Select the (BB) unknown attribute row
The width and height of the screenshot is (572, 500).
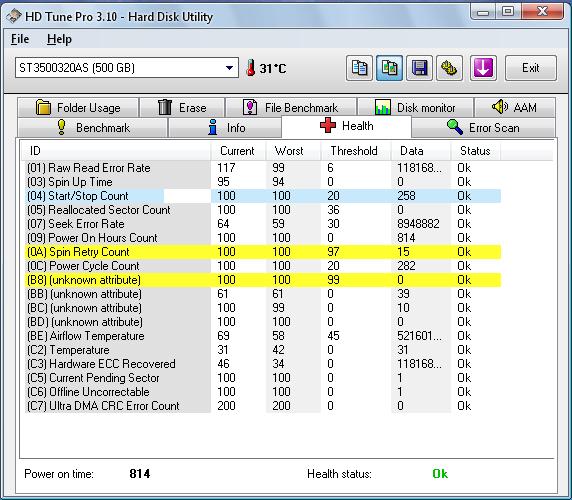click(263, 294)
